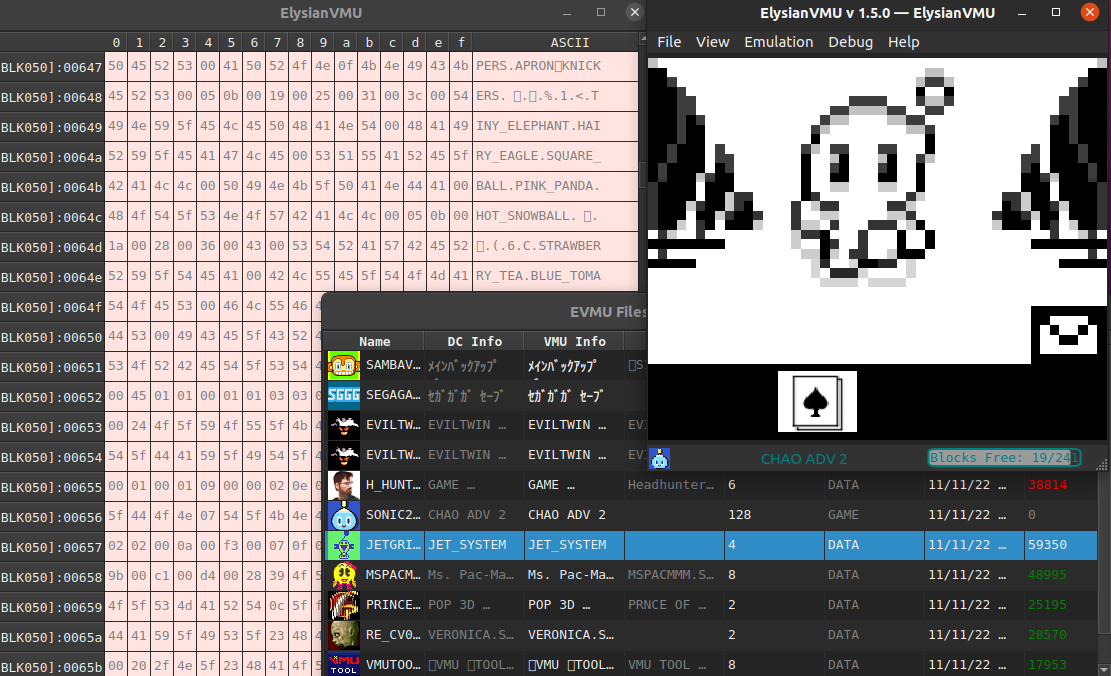
Task: Open the Help menu
Action: (x=903, y=42)
